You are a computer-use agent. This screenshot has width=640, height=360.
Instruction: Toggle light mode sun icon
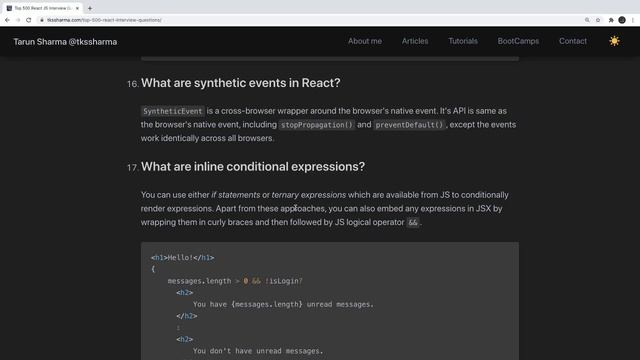[614, 41]
